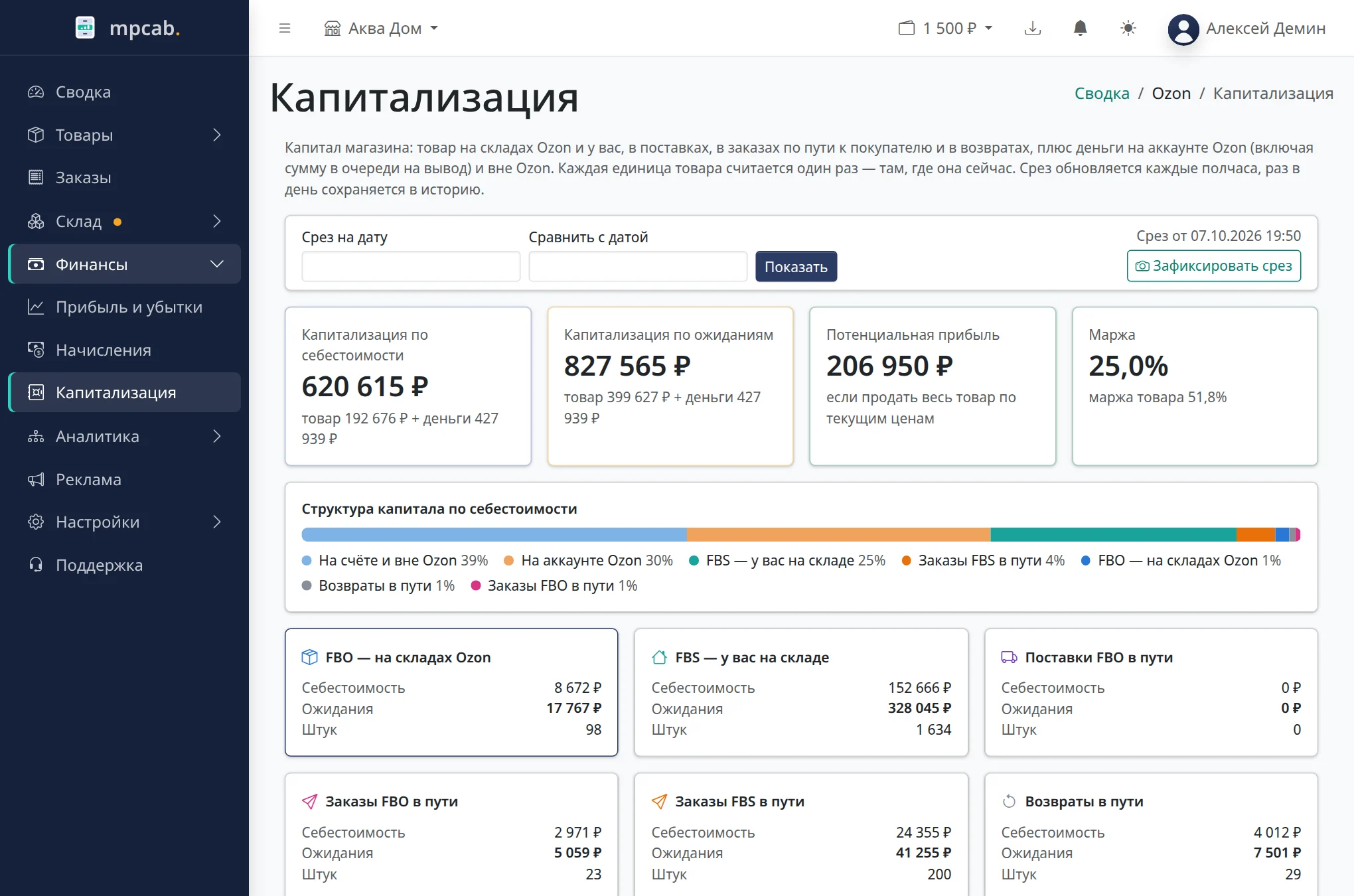Click the Заказы list icon
Screen dimensions: 1354x896
tap(36, 177)
